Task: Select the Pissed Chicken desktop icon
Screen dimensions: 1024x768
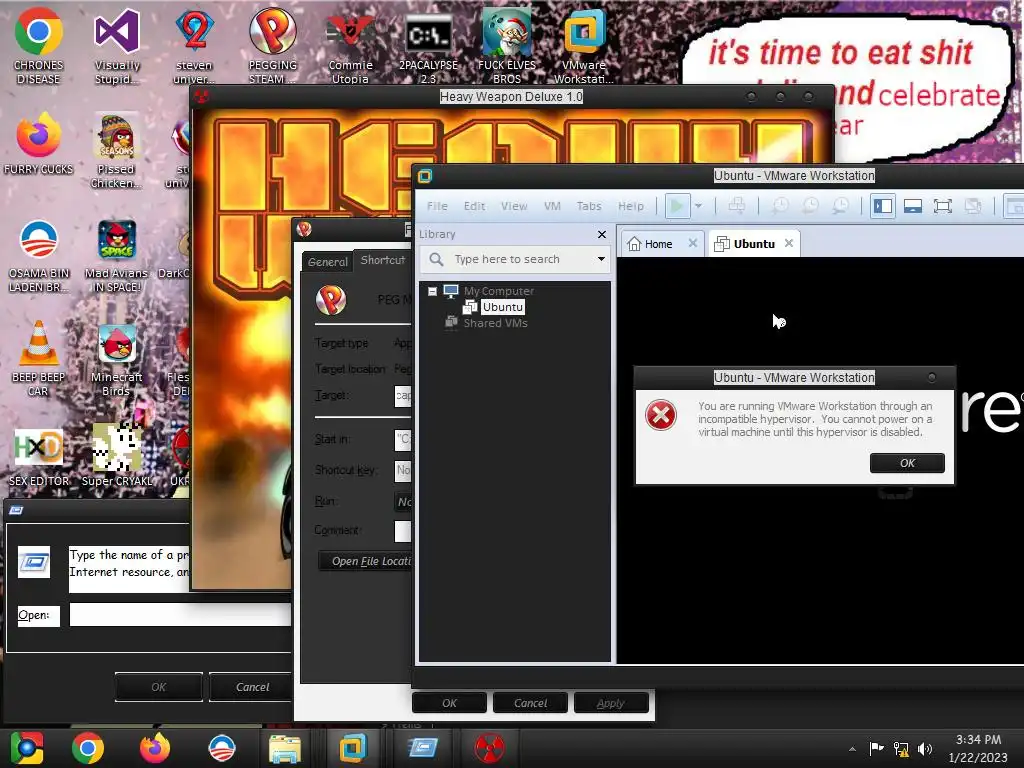Action: 116,152
